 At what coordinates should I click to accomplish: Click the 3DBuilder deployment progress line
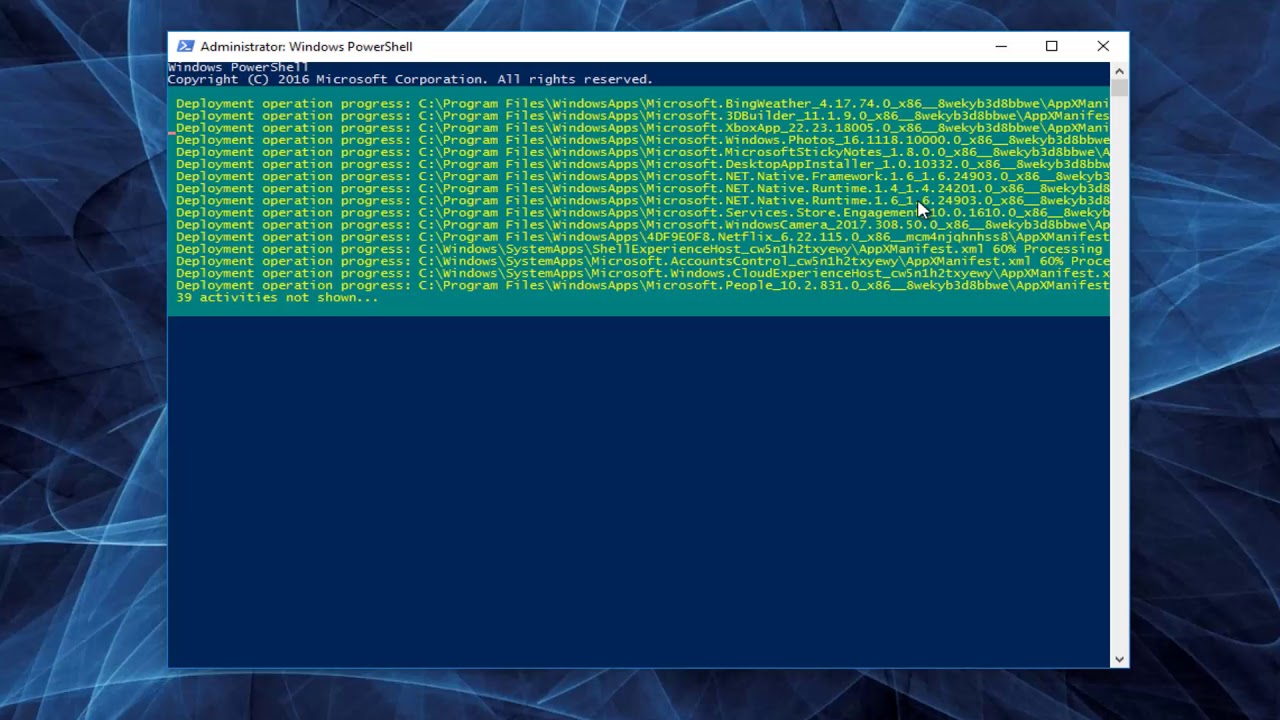642,116
